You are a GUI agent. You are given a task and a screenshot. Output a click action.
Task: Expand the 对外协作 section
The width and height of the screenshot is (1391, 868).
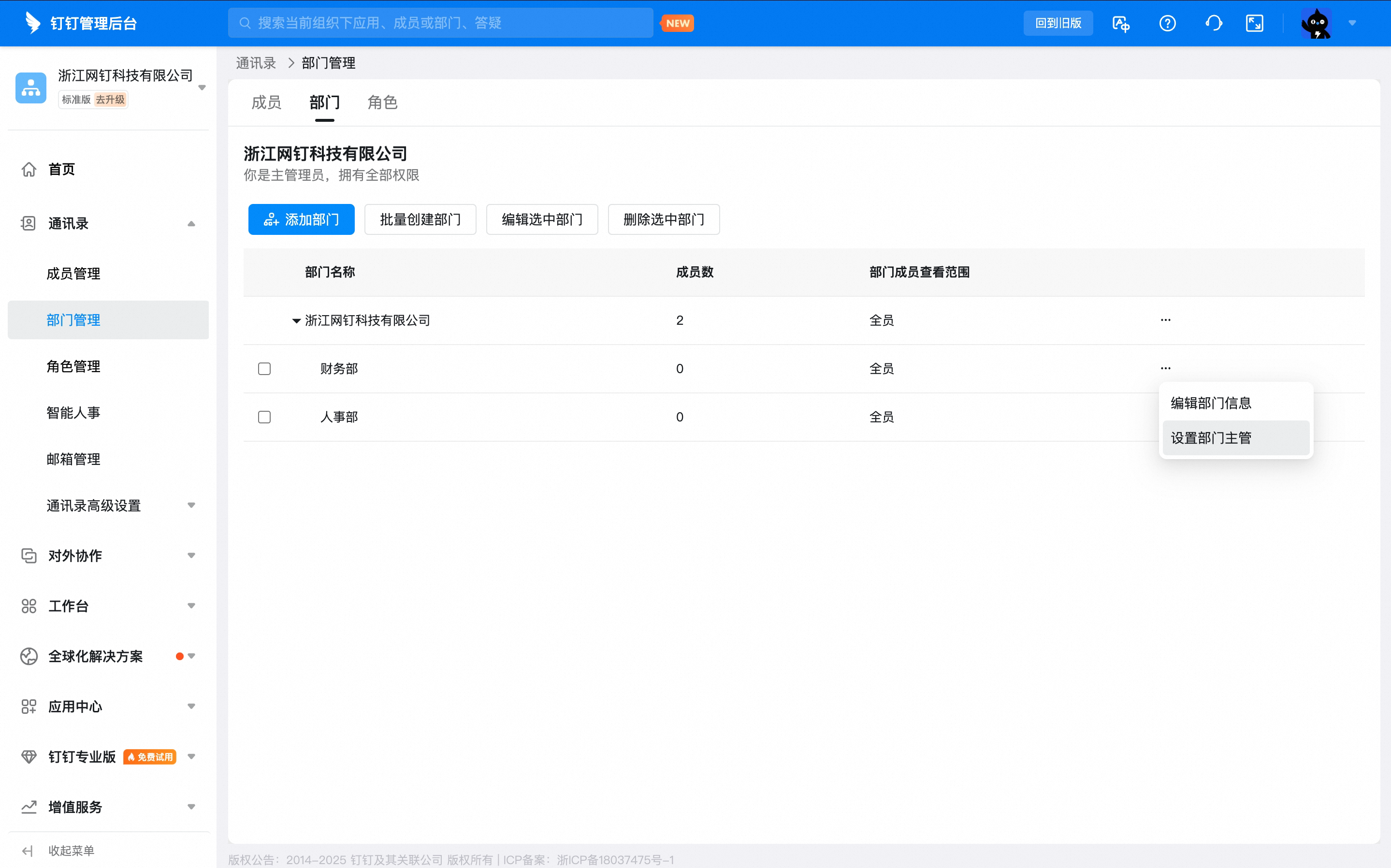191,555
